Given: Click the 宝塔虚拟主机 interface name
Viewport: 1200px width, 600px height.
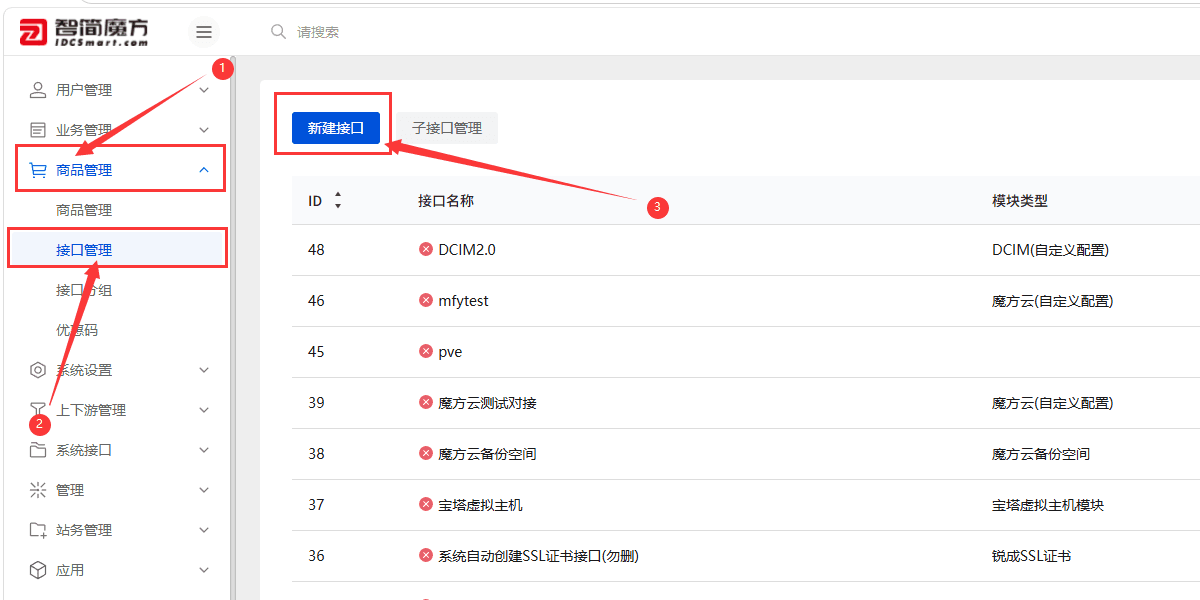Looking at the screenshot, I should [480, 505].
